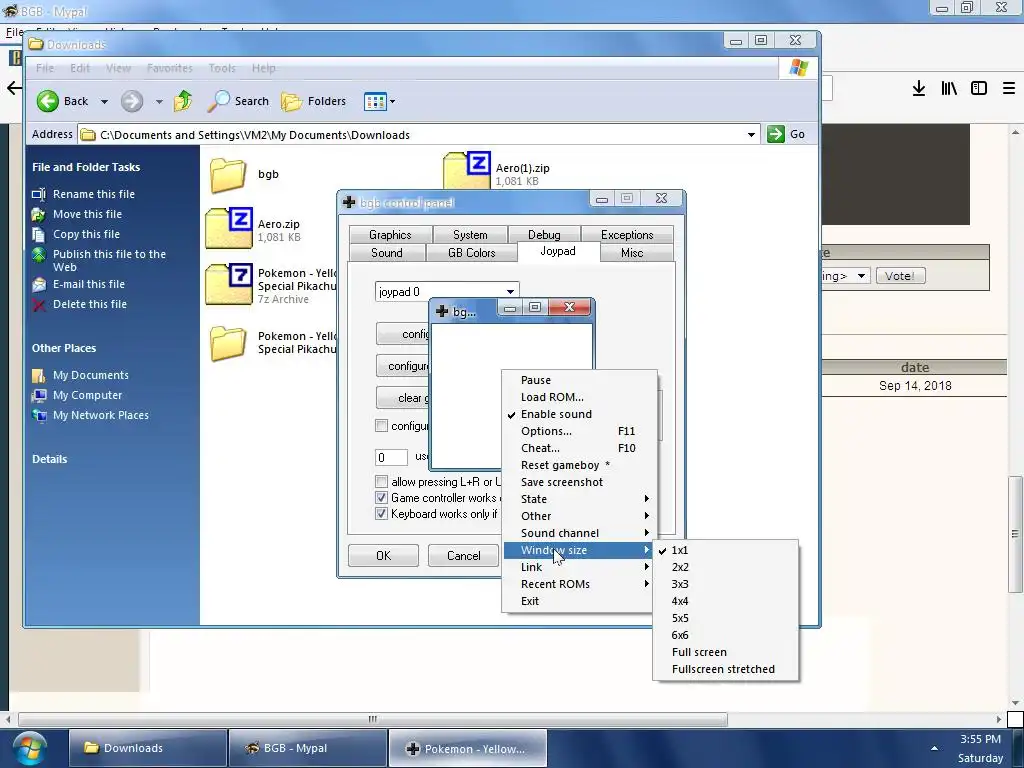The image size is (1024, 768).
Task: Open My Documents under Other Places
Action: pos(91,375)
